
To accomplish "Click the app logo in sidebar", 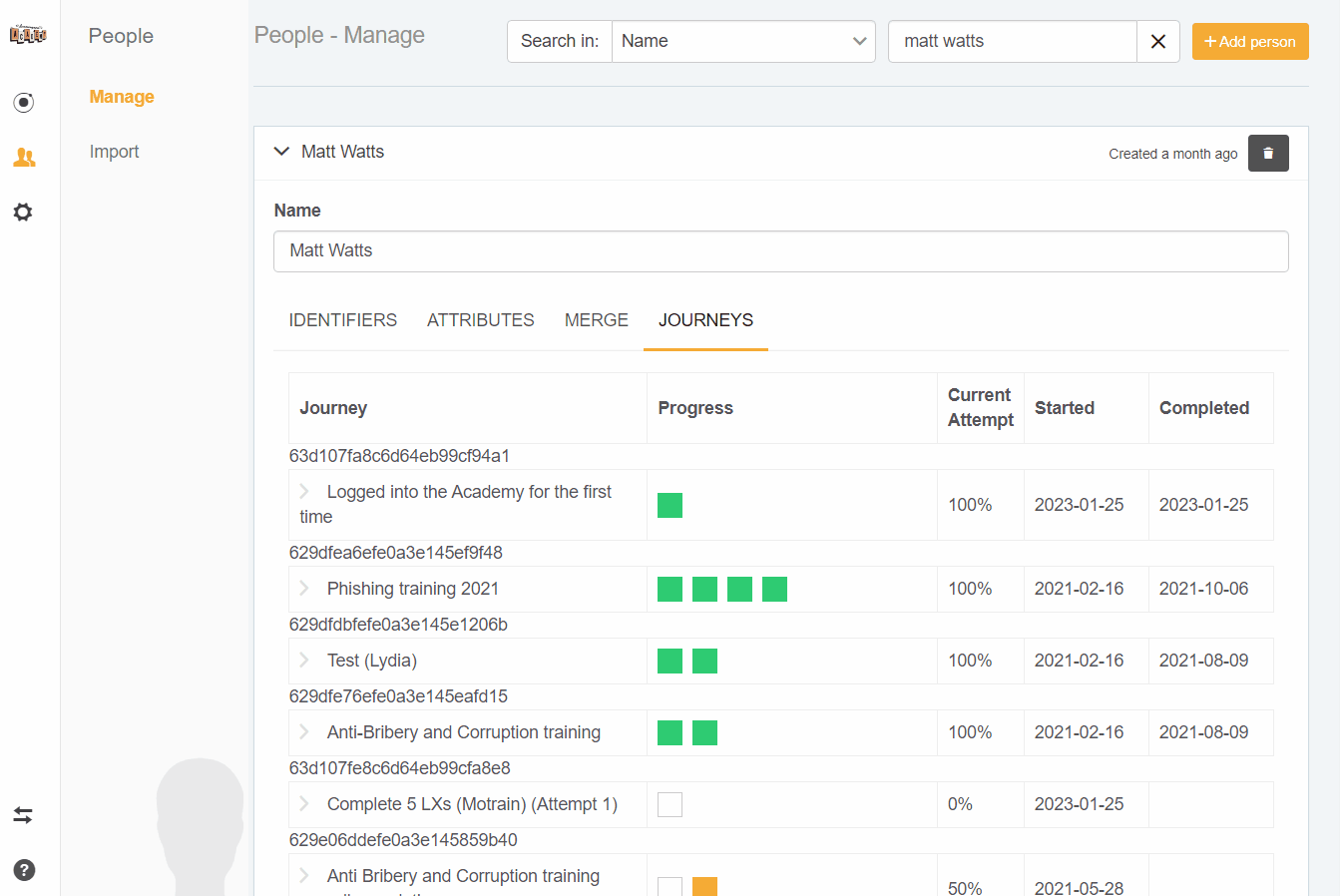I will [28, 35].
